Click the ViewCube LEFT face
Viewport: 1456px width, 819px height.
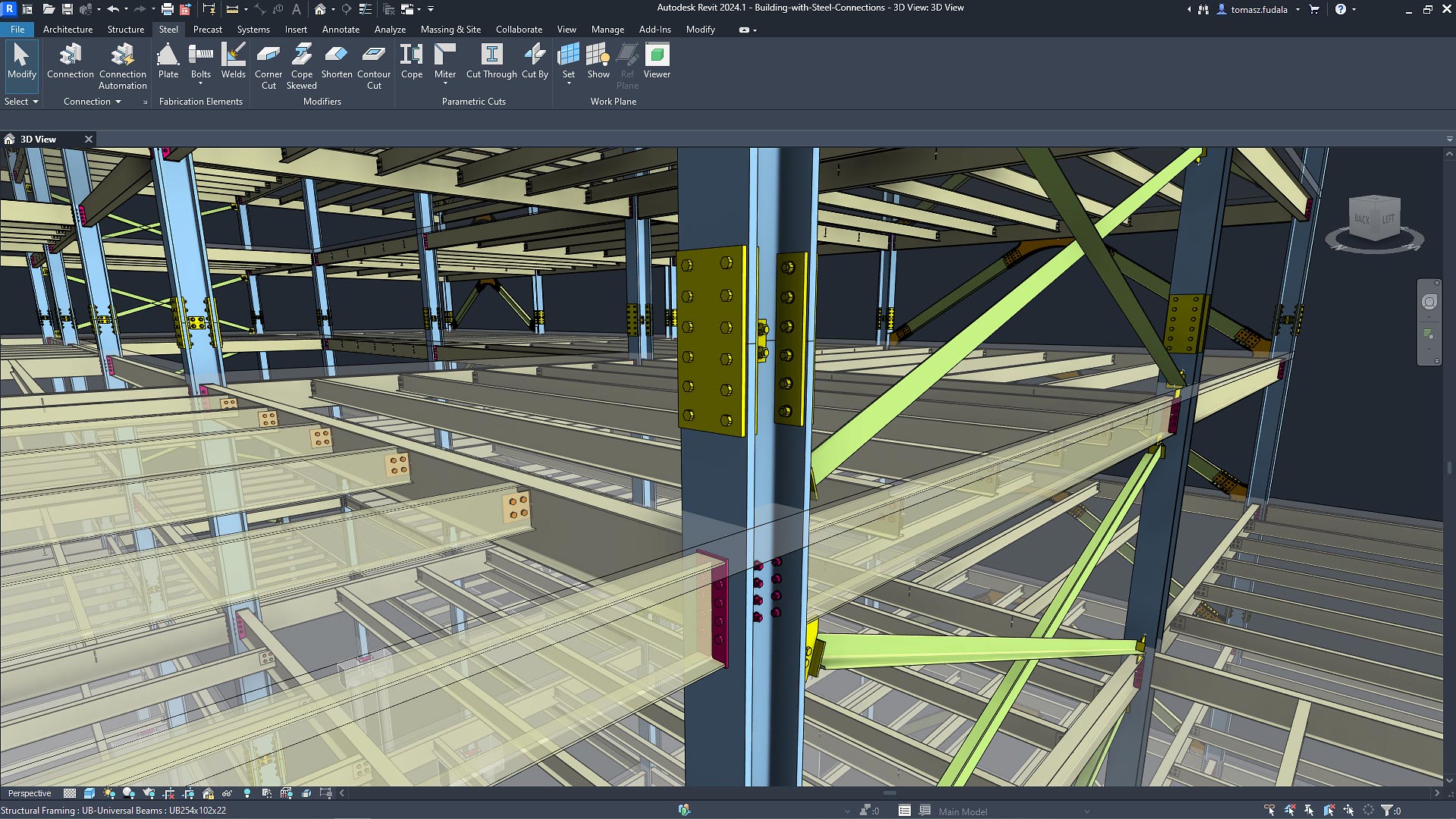pyautogui.click(x=1388, y=219)
